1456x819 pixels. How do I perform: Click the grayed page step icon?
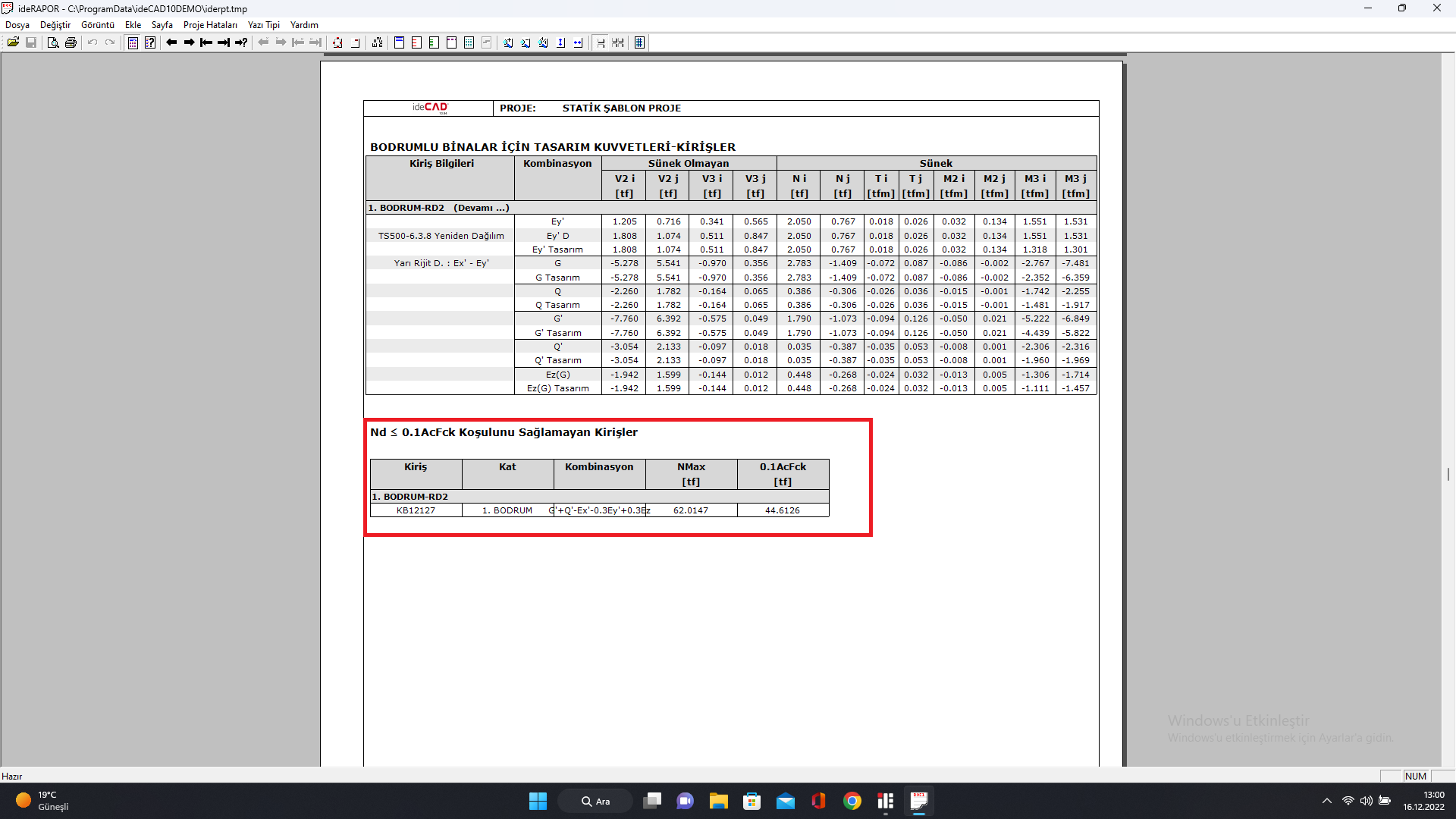pyautogui.click(x=486, y=42)
